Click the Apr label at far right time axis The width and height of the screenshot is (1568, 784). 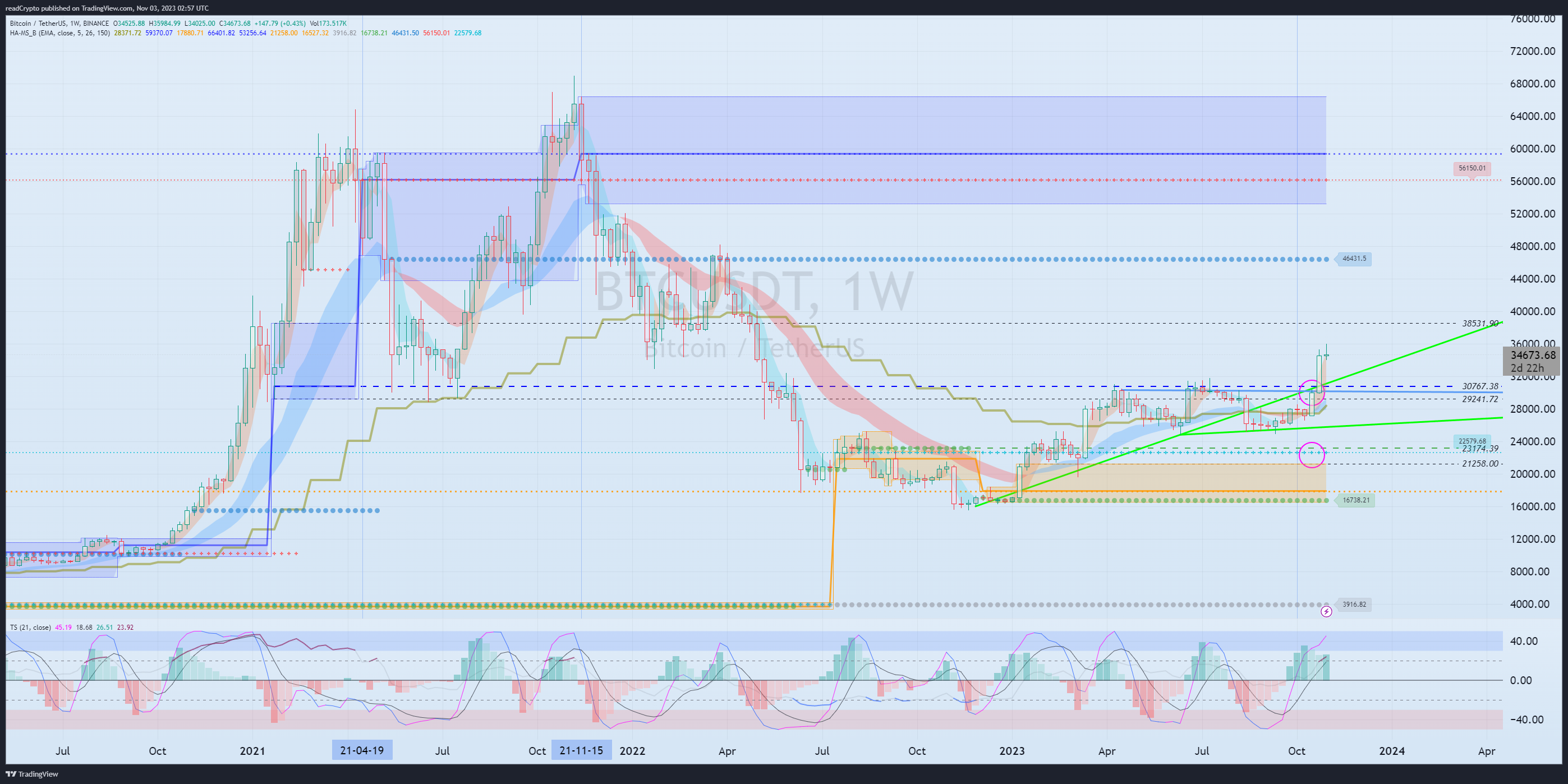[1487, 750]
